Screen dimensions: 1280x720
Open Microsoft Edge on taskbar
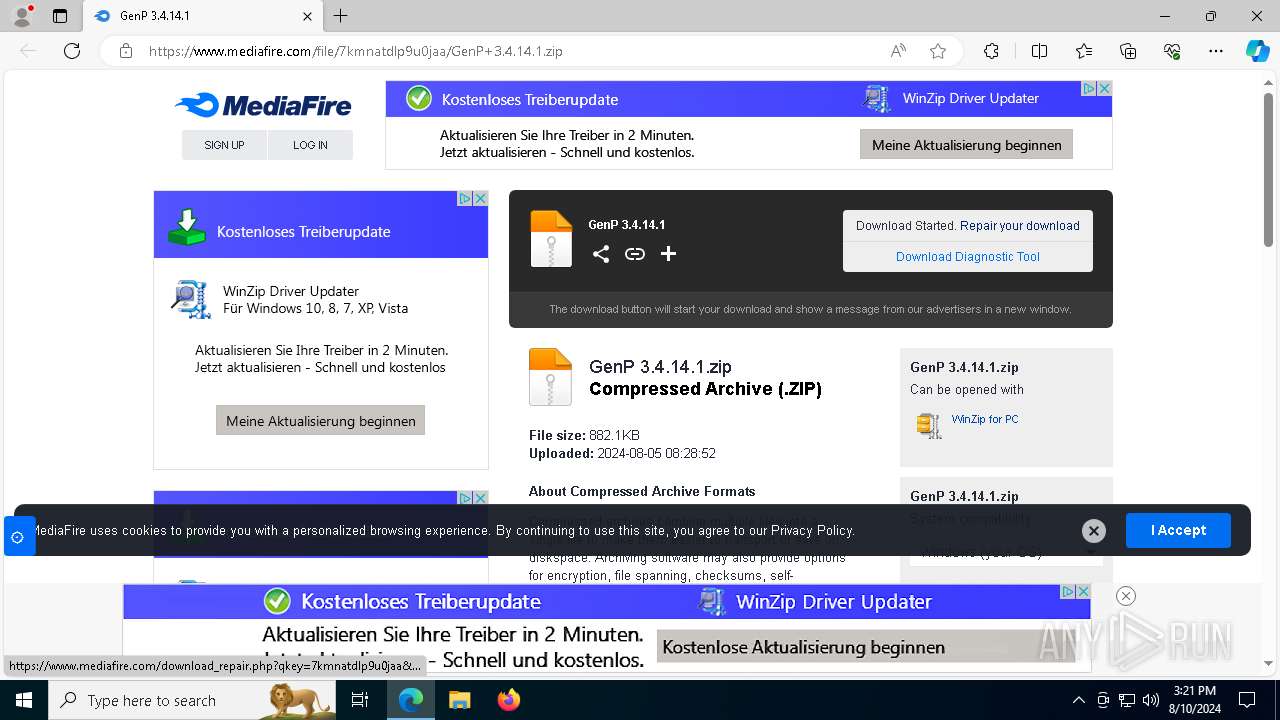point(411,700)
